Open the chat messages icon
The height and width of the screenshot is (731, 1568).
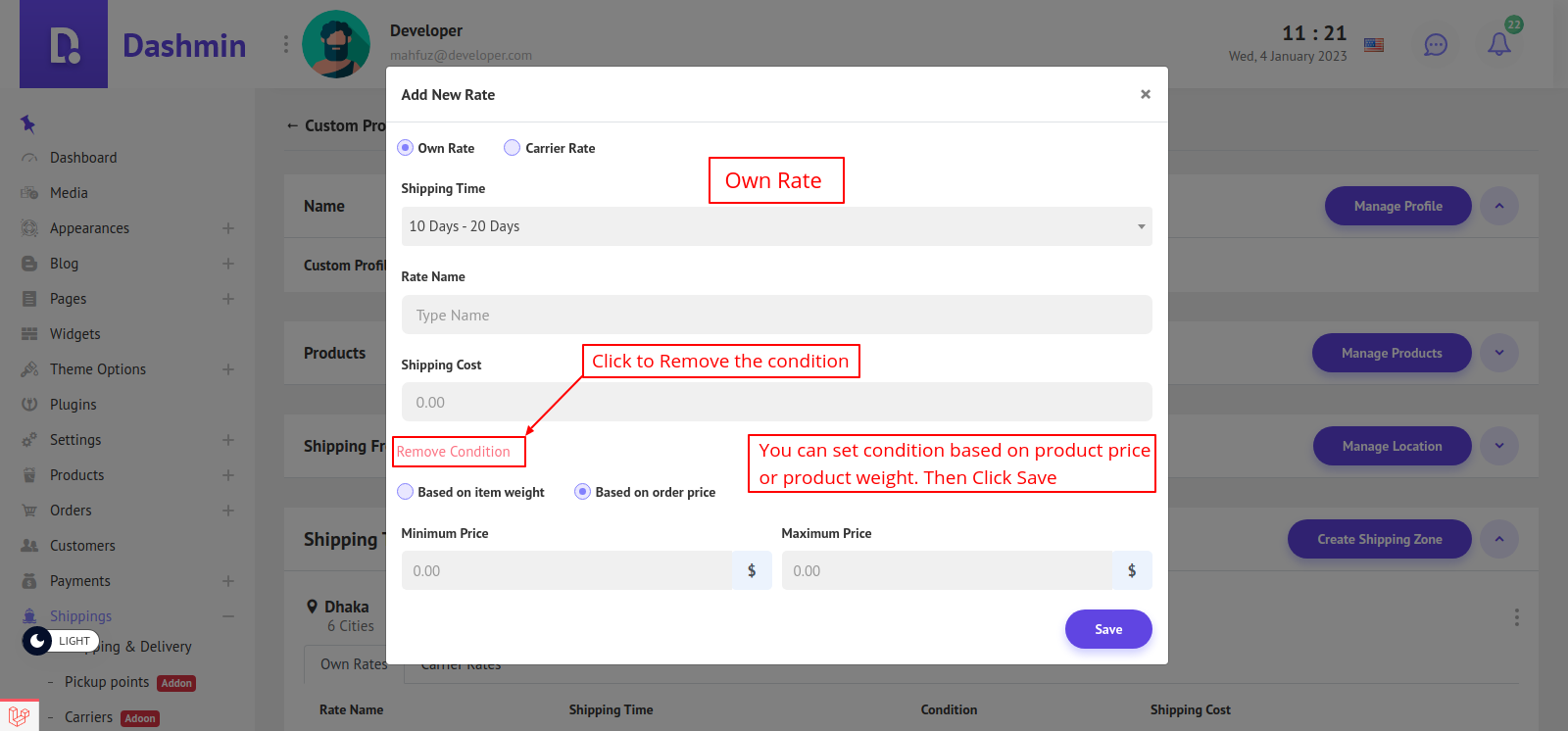(x=1435, y=45)
